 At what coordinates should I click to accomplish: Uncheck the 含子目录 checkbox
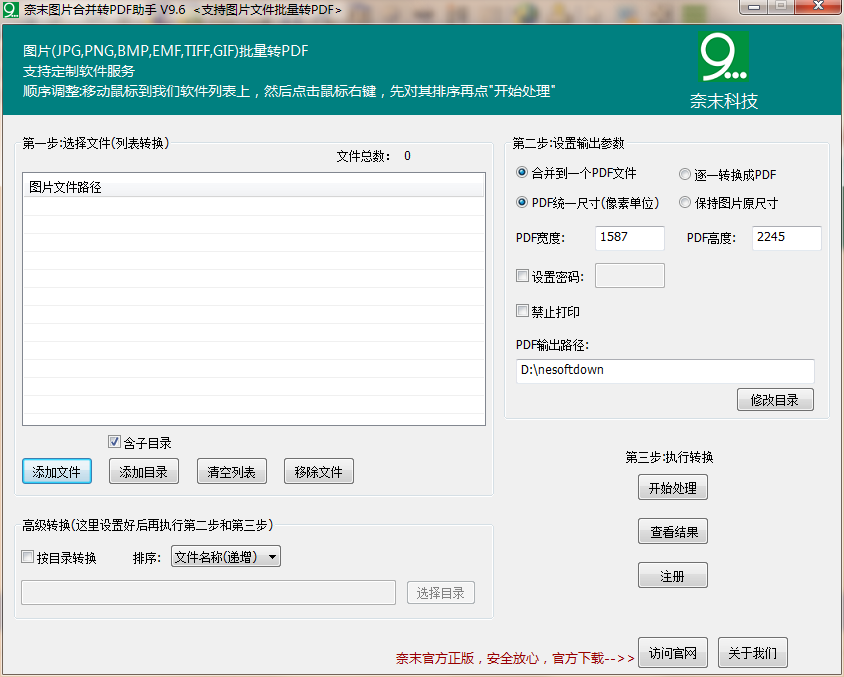tap(115, 442)
